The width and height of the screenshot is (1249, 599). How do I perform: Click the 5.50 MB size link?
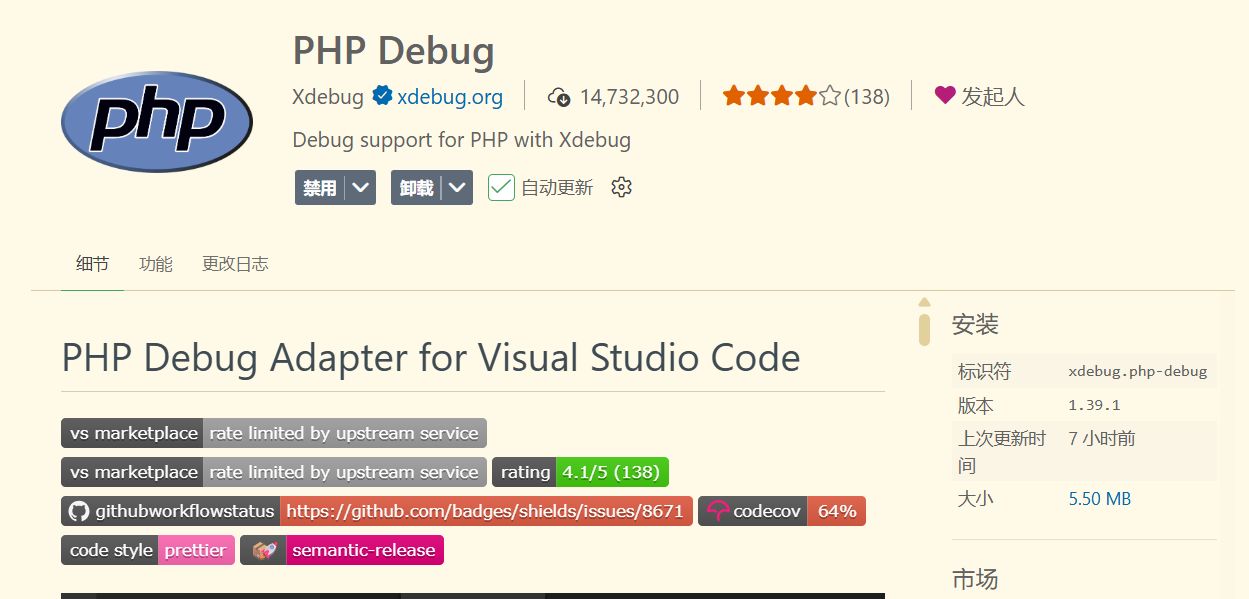1100,498
